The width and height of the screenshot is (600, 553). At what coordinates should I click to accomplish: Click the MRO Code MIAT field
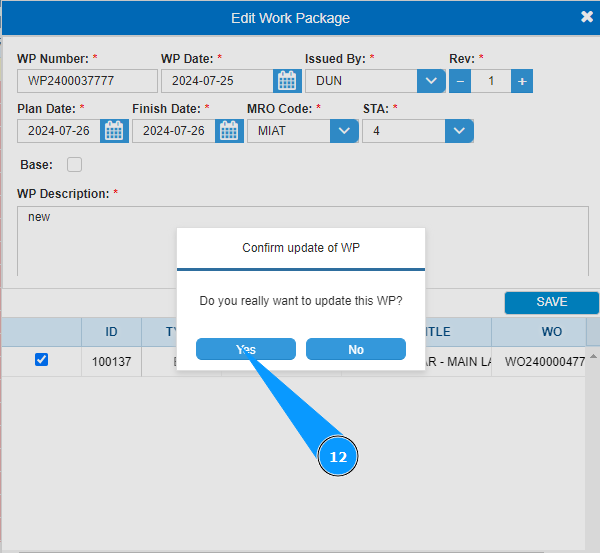click(289, 131)
